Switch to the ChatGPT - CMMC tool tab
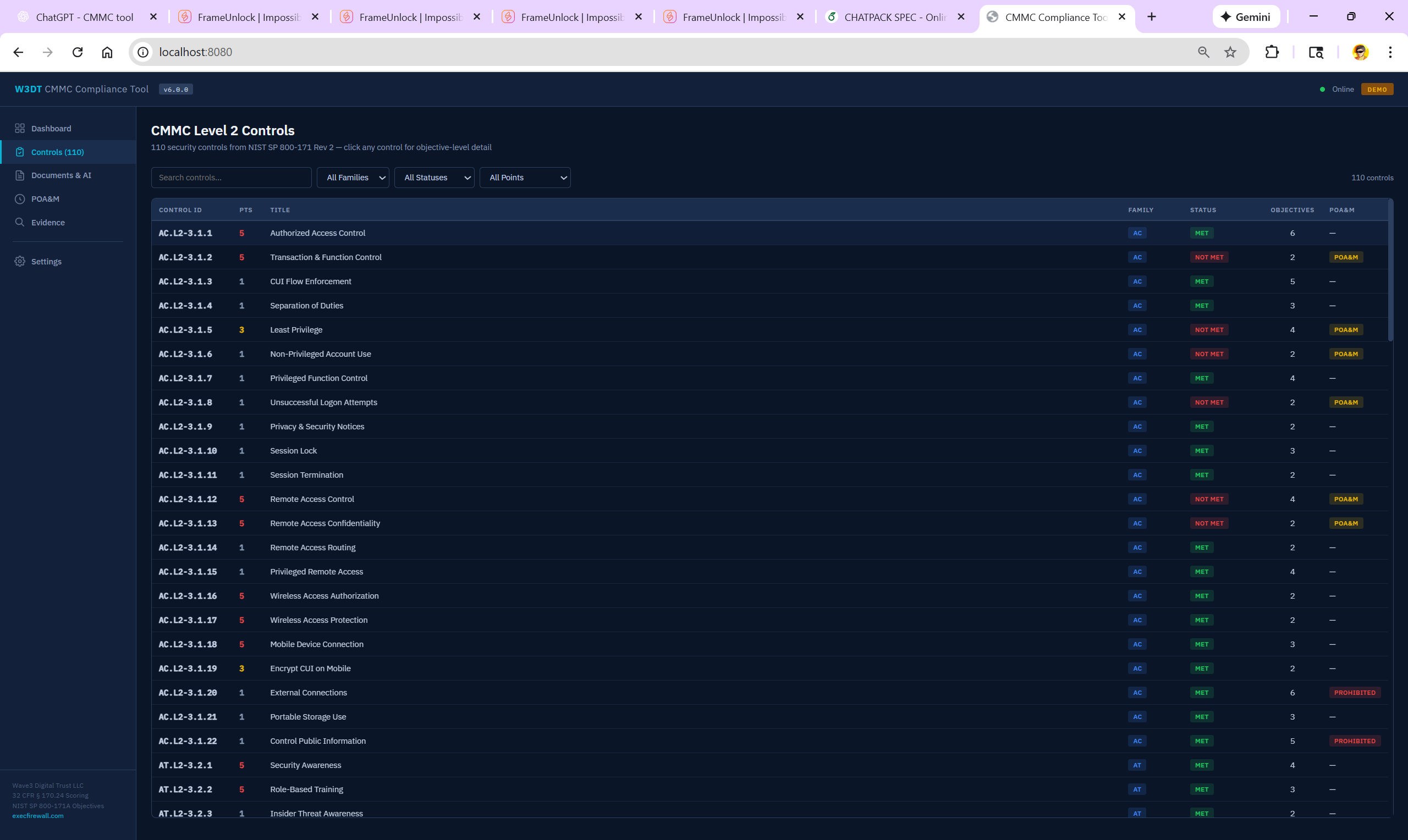The image size is (1408, 840). pyautogui.click(x=85, y=17)
